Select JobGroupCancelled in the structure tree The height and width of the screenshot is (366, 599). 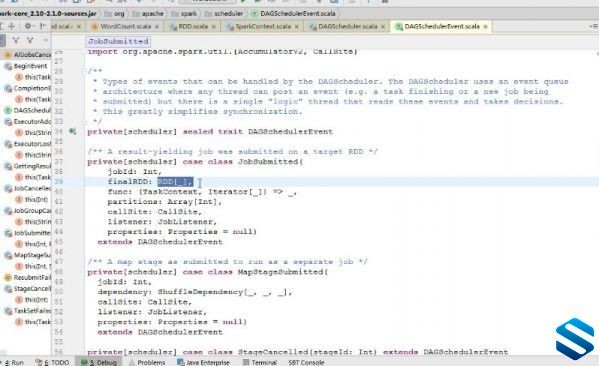[28, 211]
